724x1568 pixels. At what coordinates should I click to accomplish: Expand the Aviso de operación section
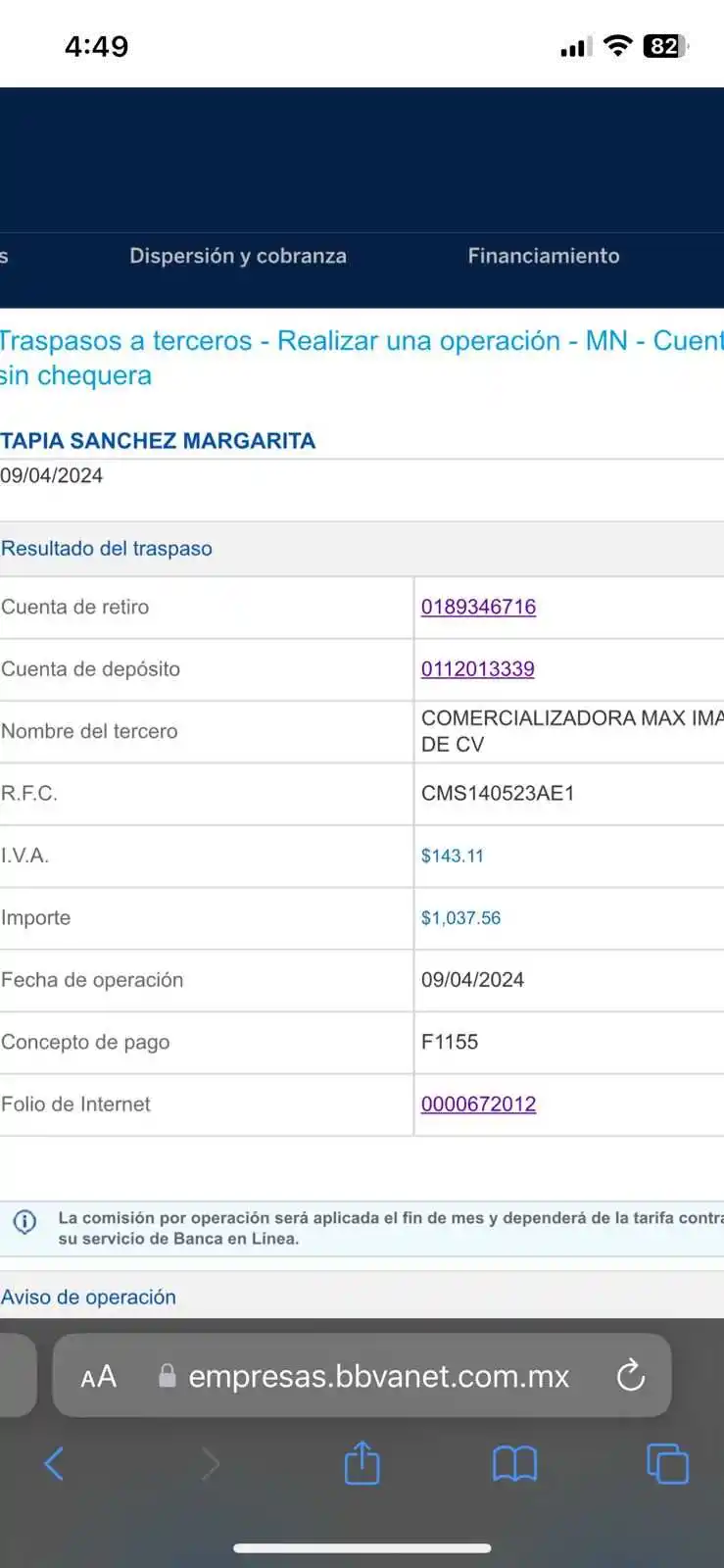coord(89,1298)
